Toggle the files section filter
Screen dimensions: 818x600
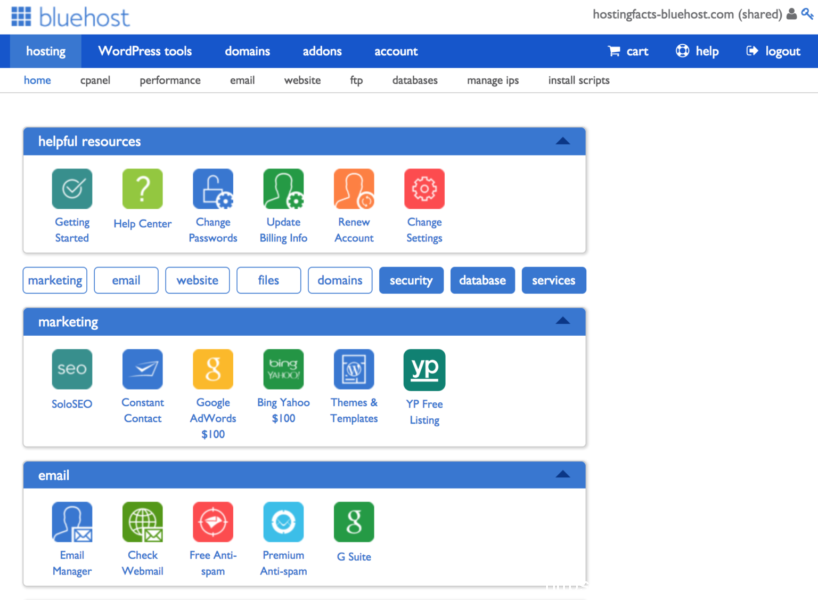pos(269,280)
